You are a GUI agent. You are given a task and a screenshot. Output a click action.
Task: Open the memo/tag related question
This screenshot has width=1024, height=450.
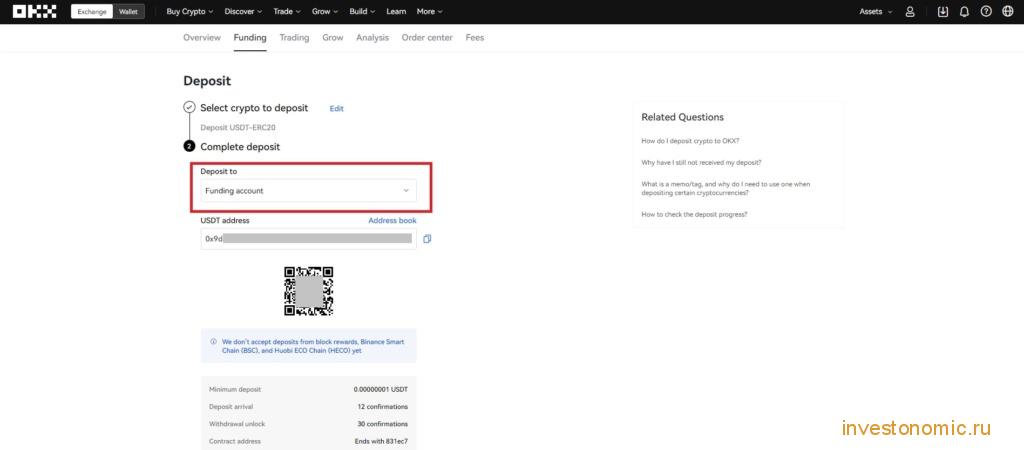click(x=726, y=189)
